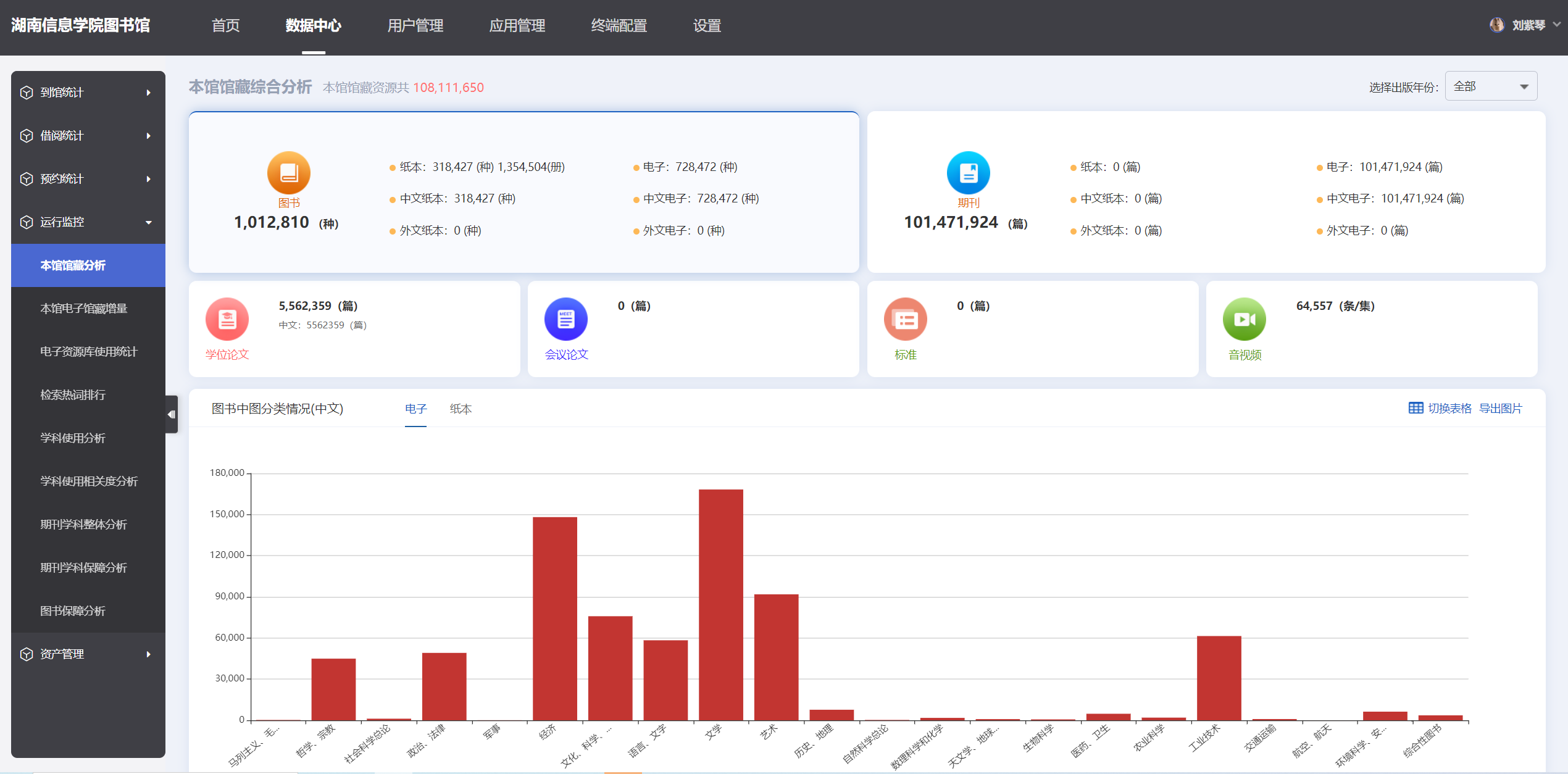Select the 电子 chart tab
This screenshot has height=774, width=1568.
415,409
